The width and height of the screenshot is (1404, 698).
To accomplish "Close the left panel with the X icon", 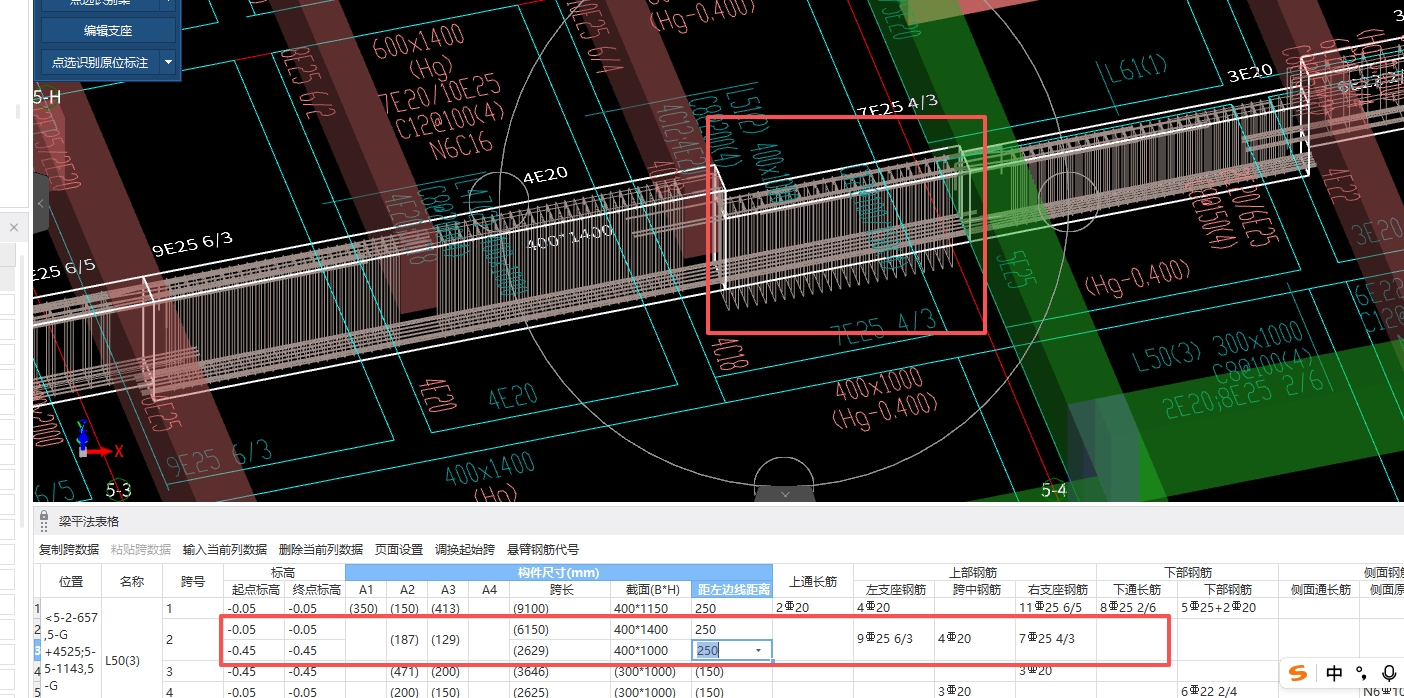I will point(14,228).
